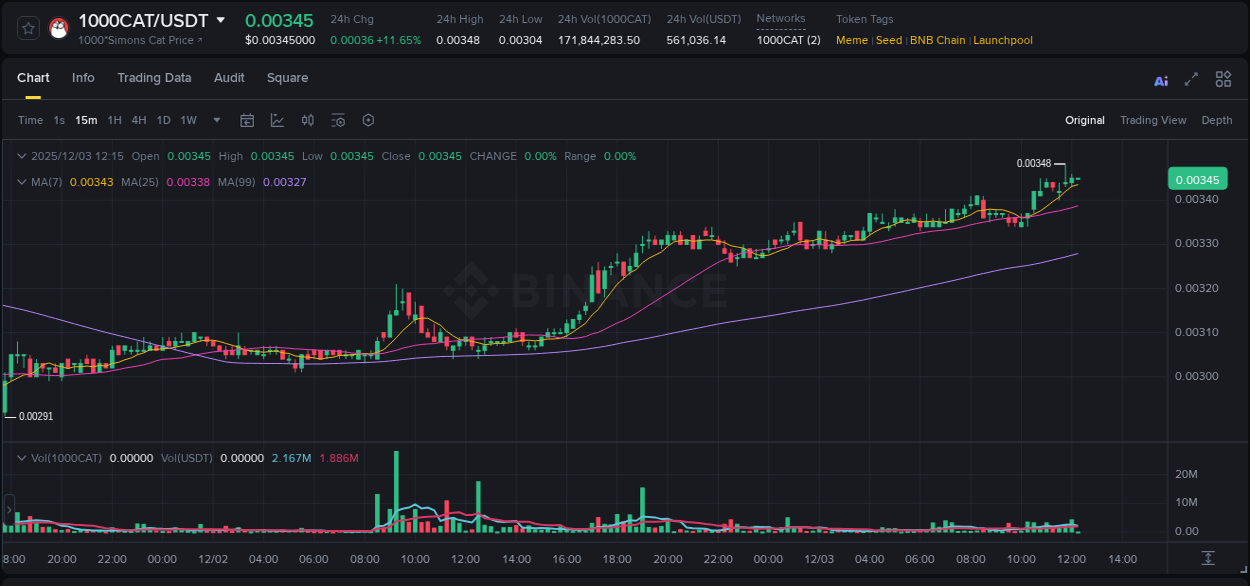Viewport: 1250px width, 586px height.
Task: Switch to Trading View chart mode
Action: point(1153,120)
